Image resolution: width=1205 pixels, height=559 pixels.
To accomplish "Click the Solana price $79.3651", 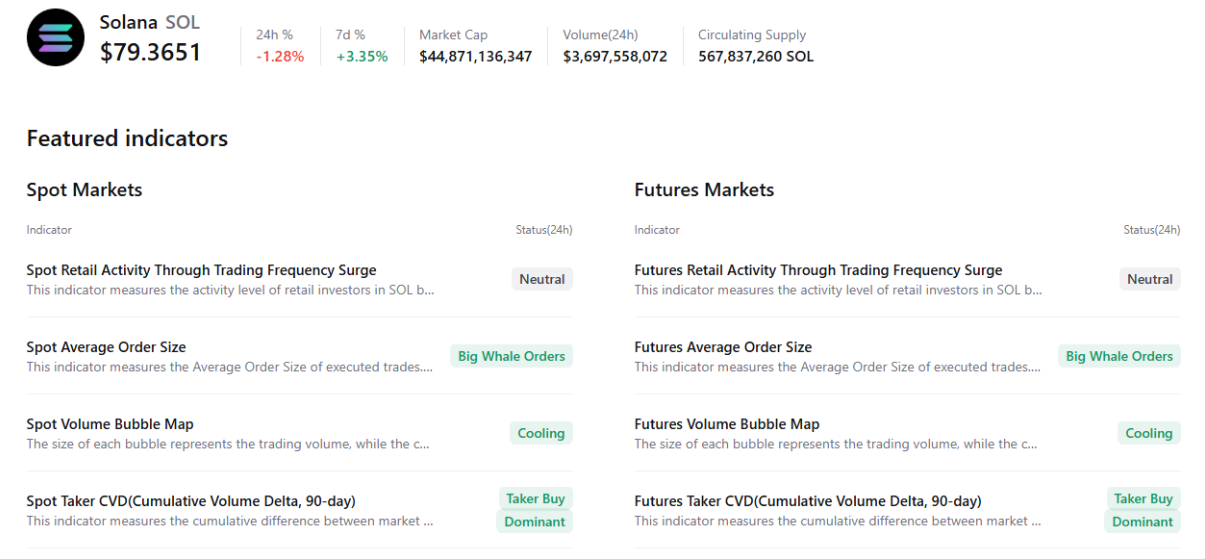I will pyautogui.click(x=151, y=52).
